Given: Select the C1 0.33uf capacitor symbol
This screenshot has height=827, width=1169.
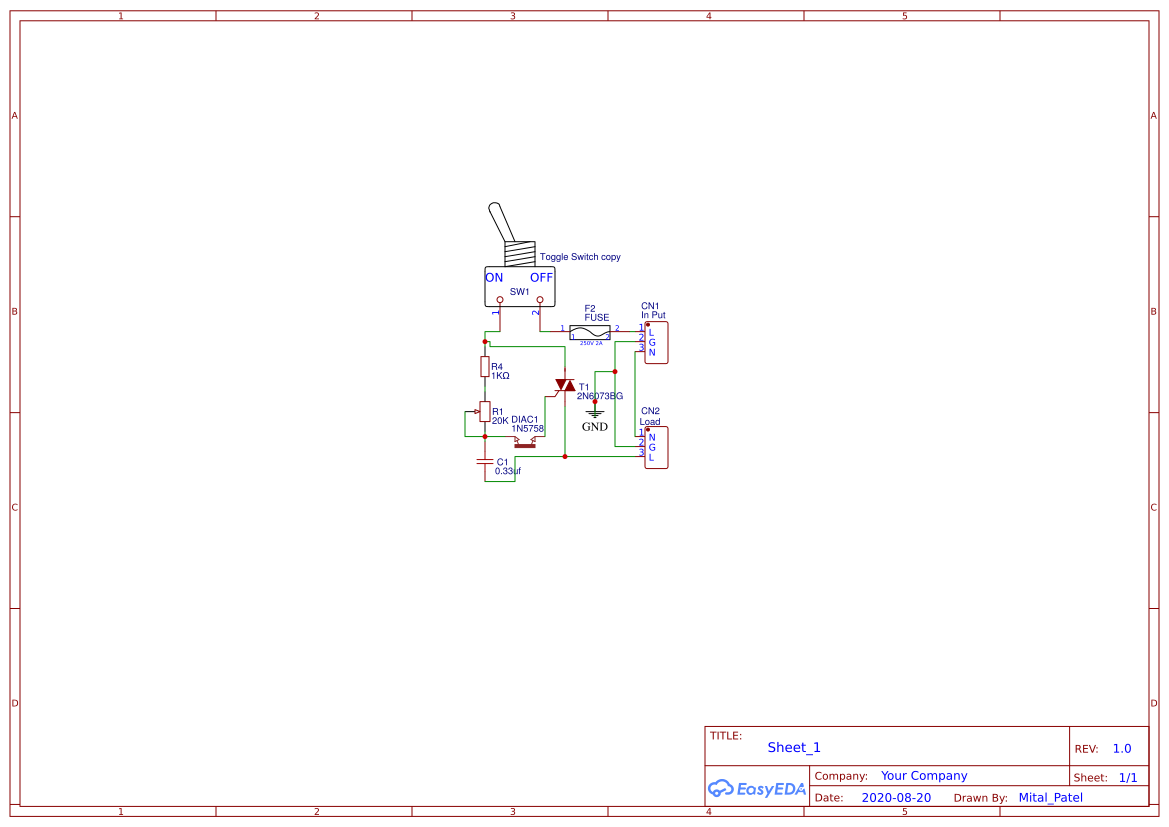Looking at the screenshot, I should tap(485, 462).
